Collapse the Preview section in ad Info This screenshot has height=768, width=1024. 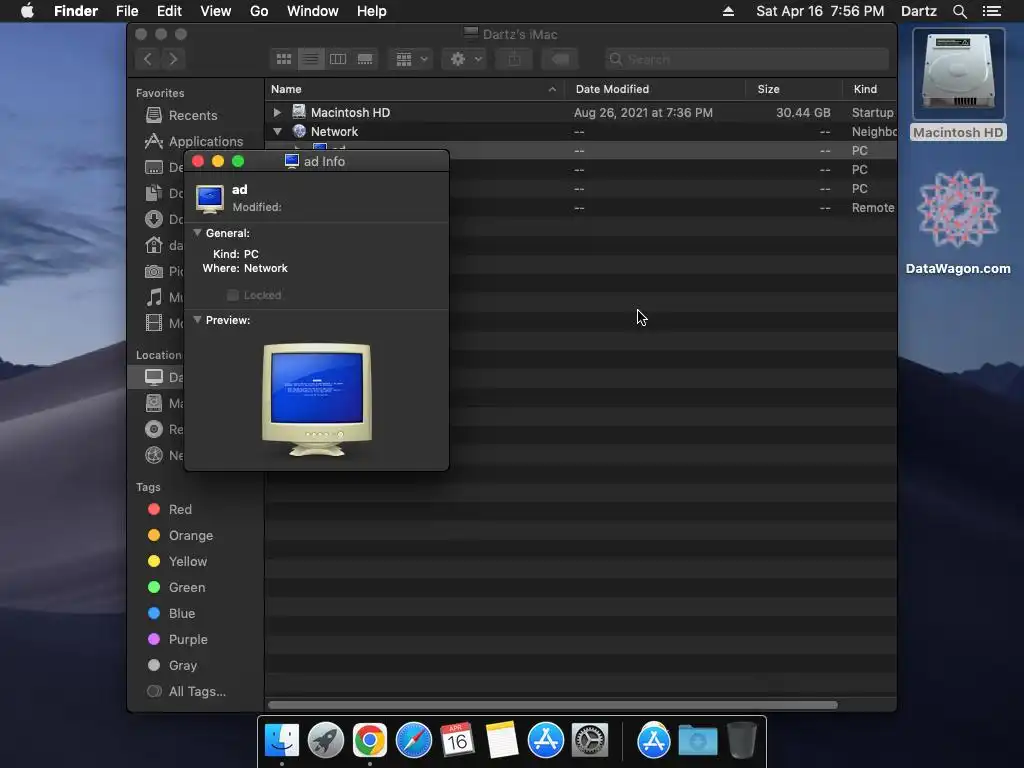[x=197, y=319]
